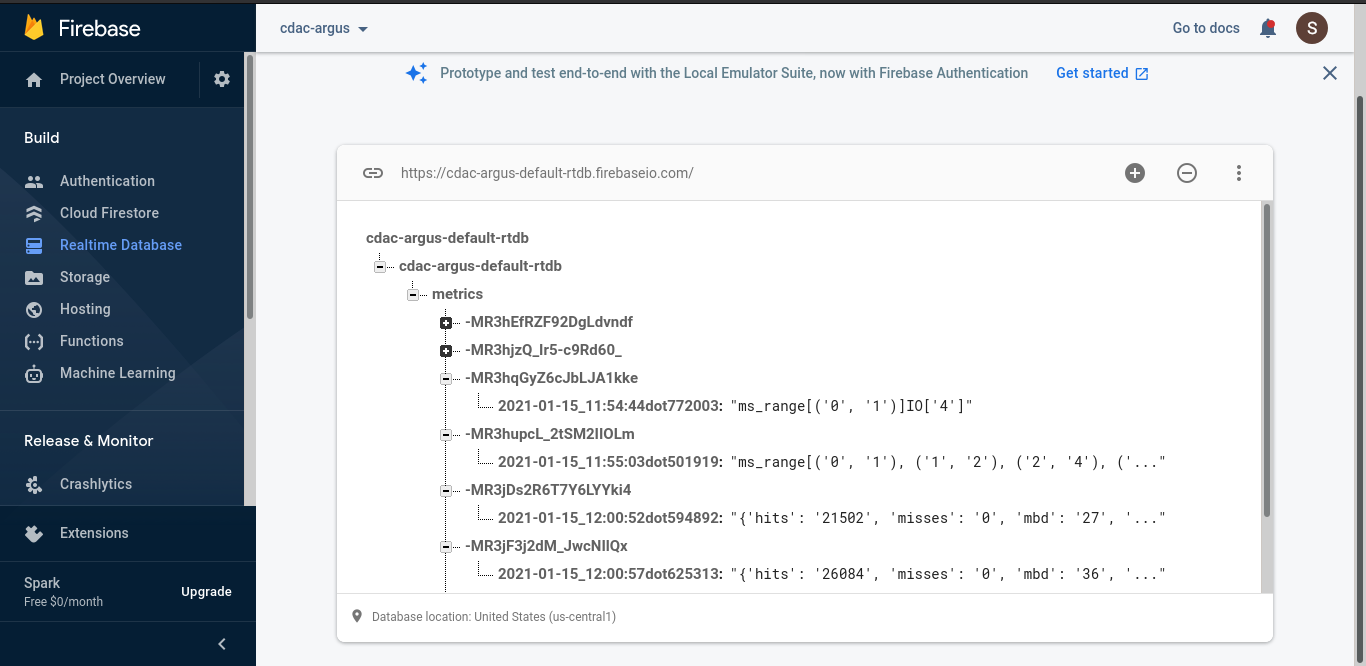Click the Hosting globe icon
The height and width of the screenshot is (666, 1366).
34,310
